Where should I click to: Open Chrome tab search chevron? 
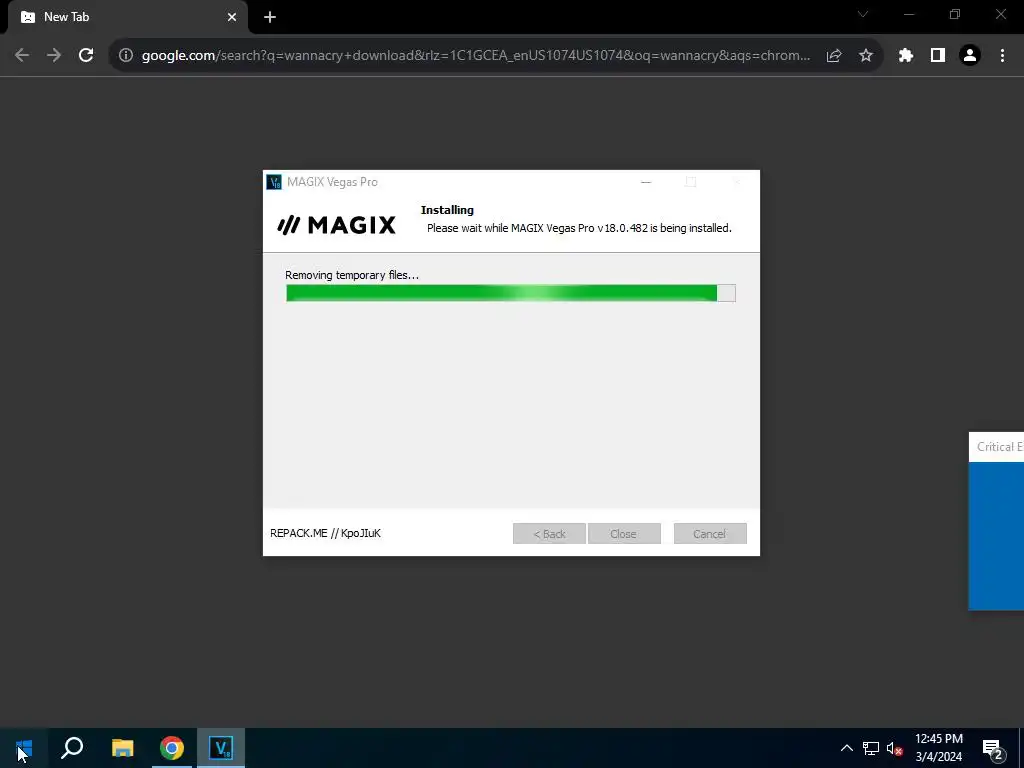coord(863,14)
